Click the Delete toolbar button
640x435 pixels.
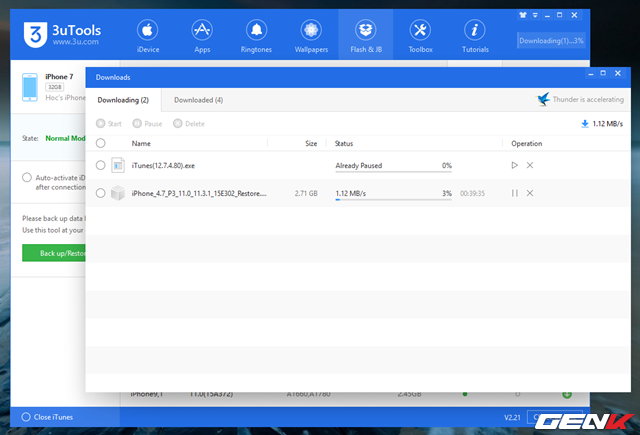pyautogui.click(x=189, y=124)
